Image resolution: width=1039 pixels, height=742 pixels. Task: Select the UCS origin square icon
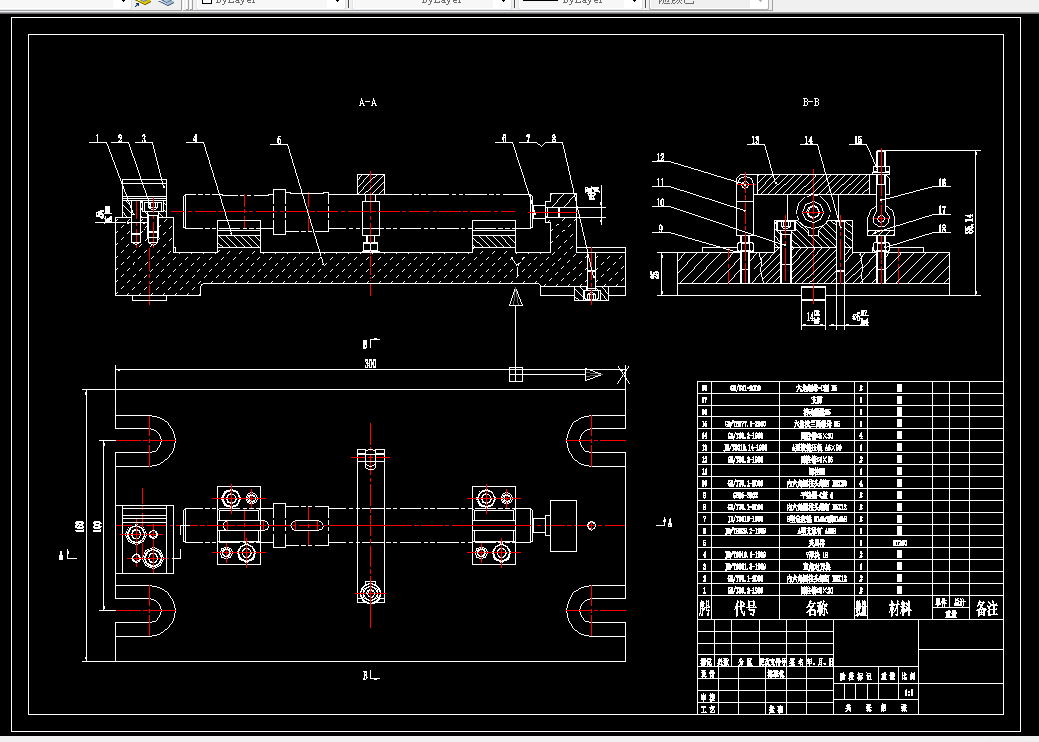coord(516,374)
